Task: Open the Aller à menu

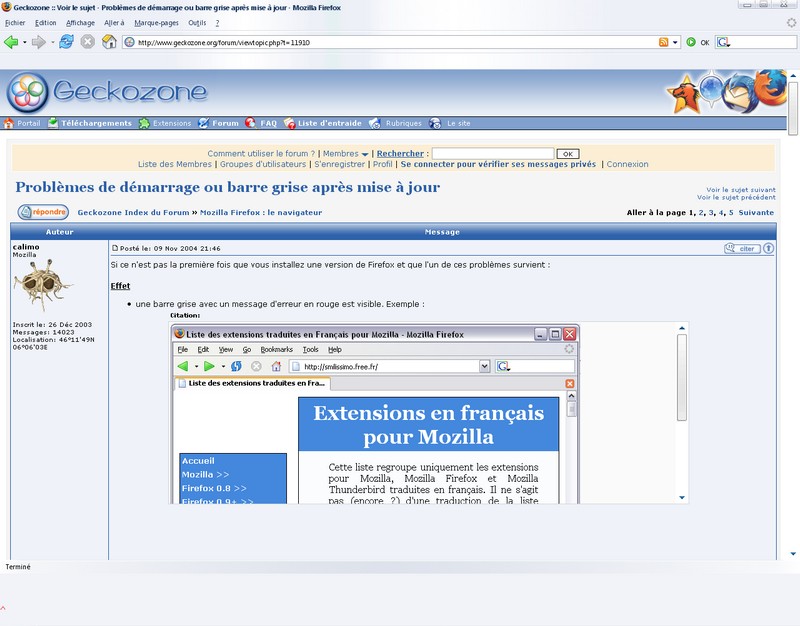Action: [x=114, y=23]
